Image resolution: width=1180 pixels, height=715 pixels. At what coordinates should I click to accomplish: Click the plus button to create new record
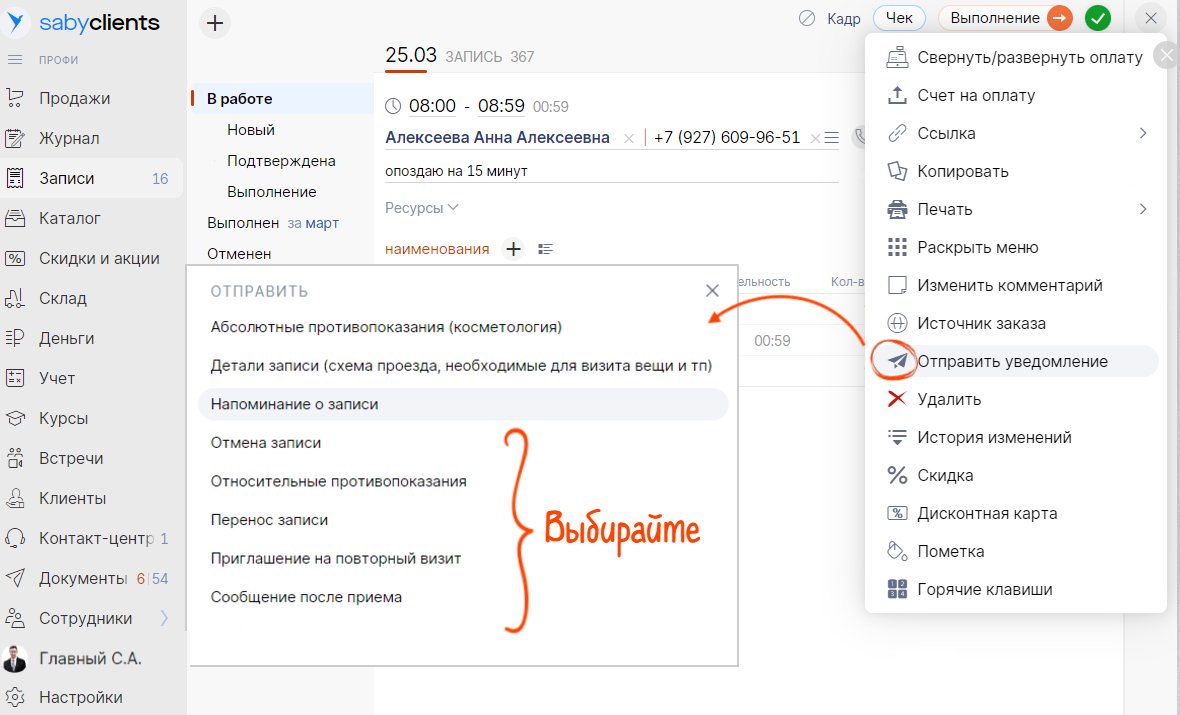(x=215, y=23)
